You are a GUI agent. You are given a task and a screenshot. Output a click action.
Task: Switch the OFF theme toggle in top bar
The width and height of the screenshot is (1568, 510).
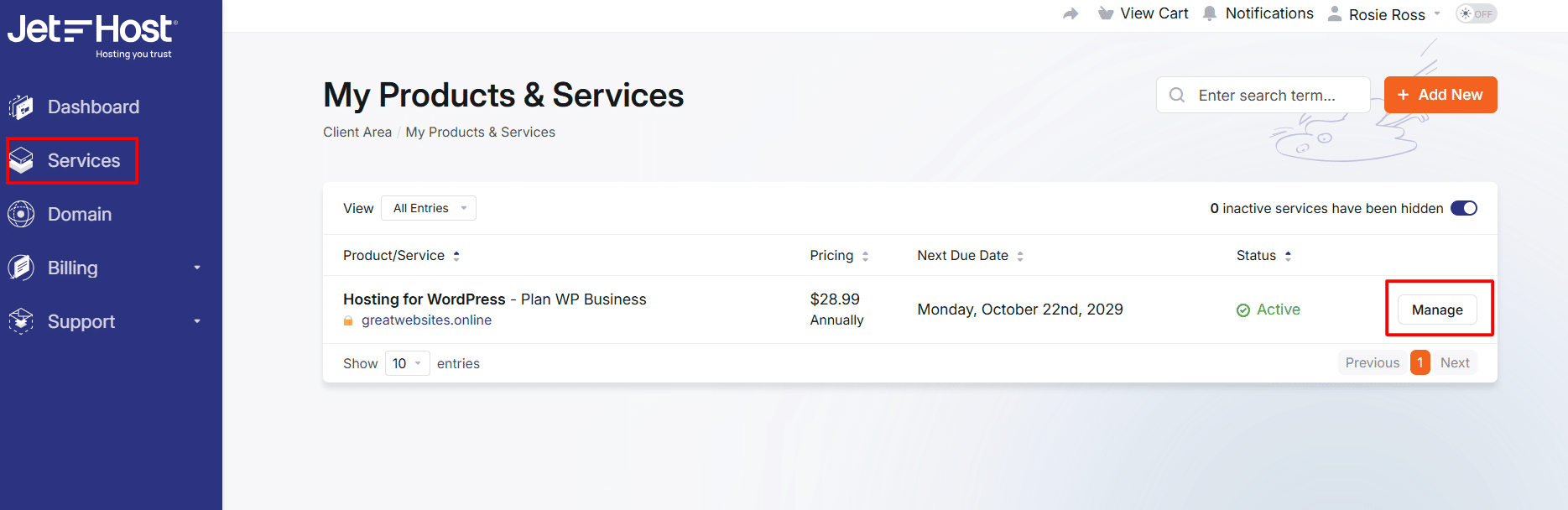(x=1476, y=13)
